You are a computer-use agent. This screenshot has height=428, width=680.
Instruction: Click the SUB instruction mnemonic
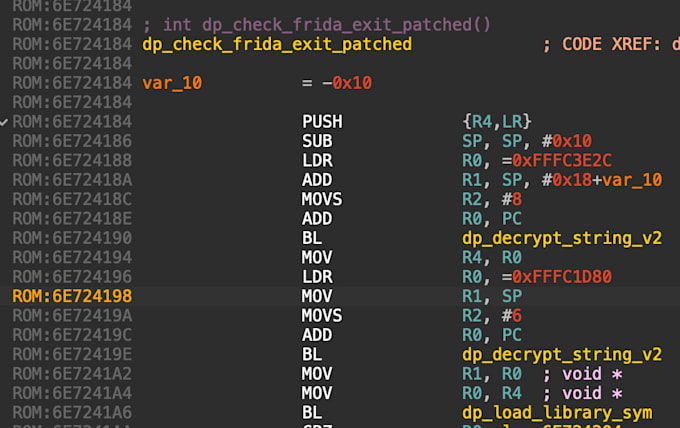[x=317, y=141]
